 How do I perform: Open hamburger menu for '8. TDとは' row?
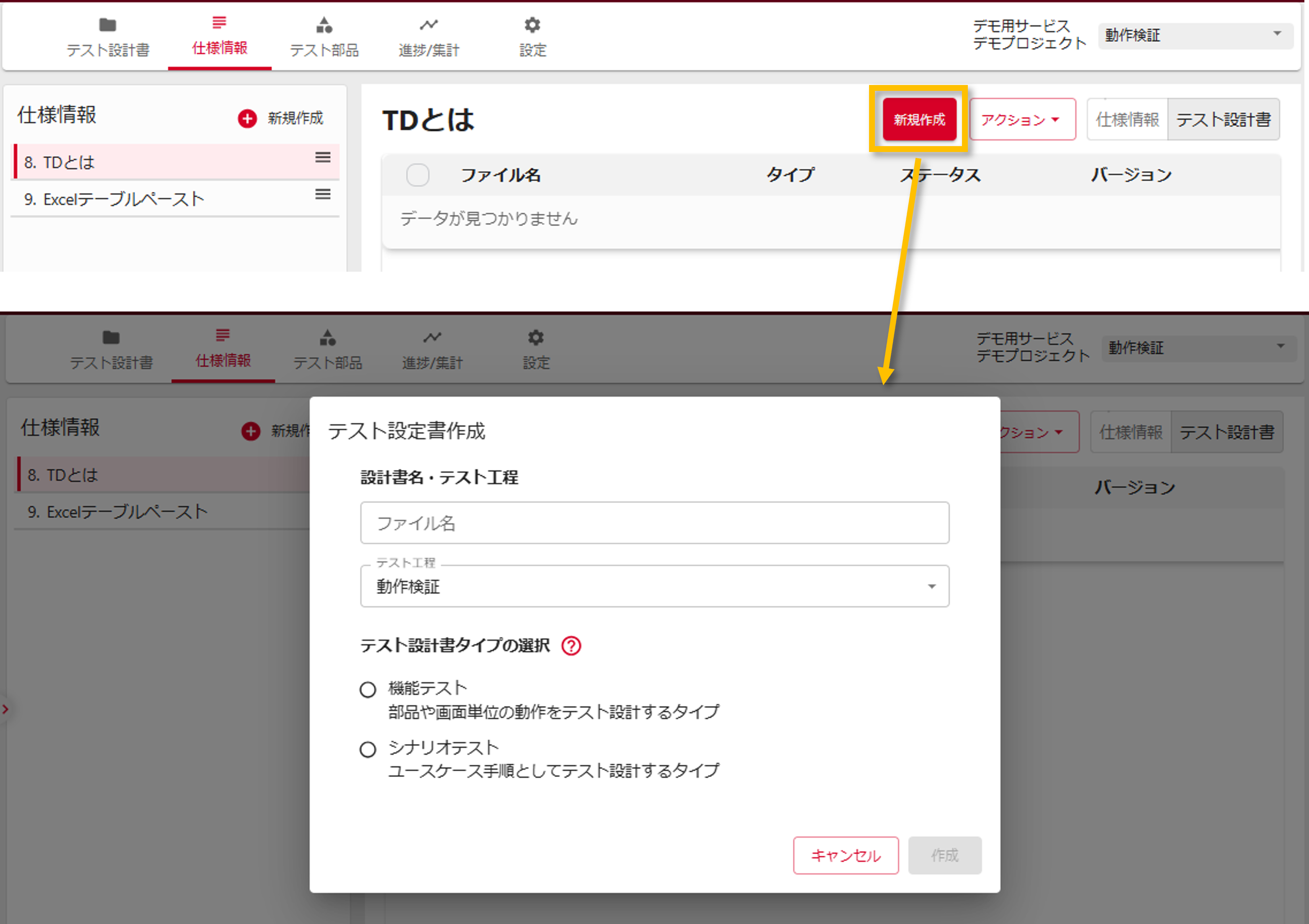click(323, 157)
